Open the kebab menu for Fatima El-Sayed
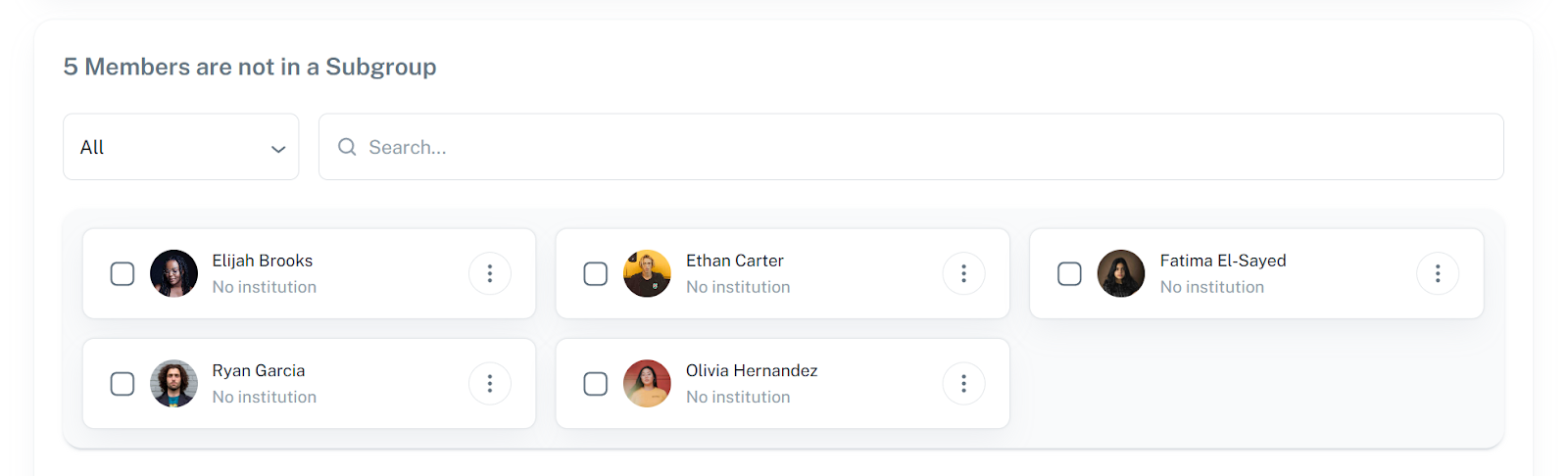The image size is (1568, 476). 1438,274
